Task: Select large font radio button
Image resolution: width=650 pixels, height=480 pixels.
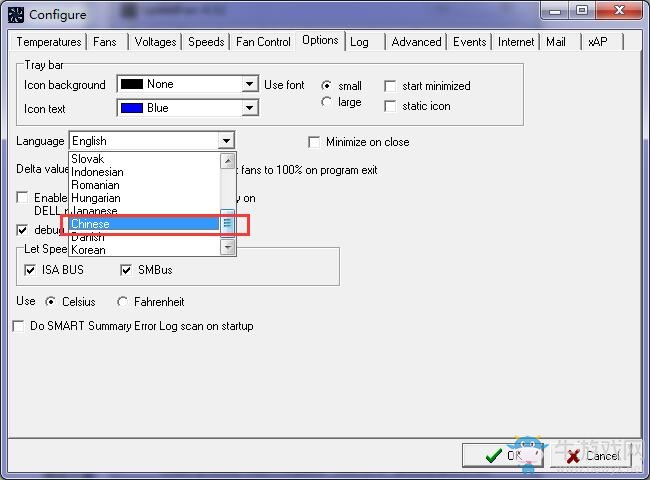Action: click(x=326, y=102)
